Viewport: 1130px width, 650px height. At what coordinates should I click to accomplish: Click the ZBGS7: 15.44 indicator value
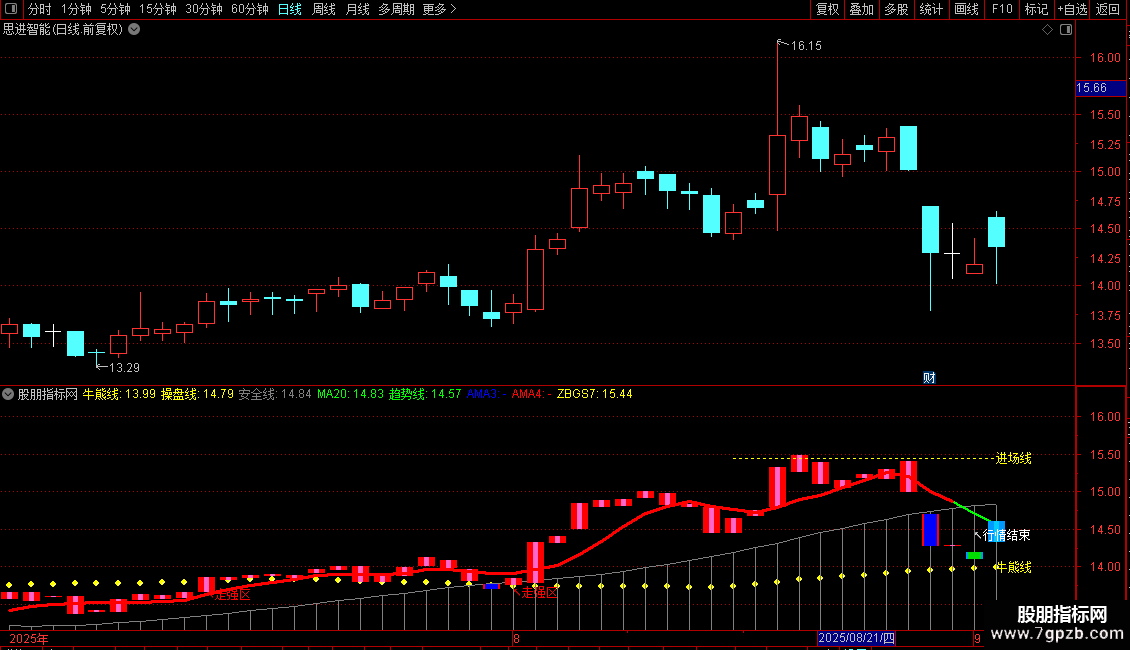[x=595, y=394]
